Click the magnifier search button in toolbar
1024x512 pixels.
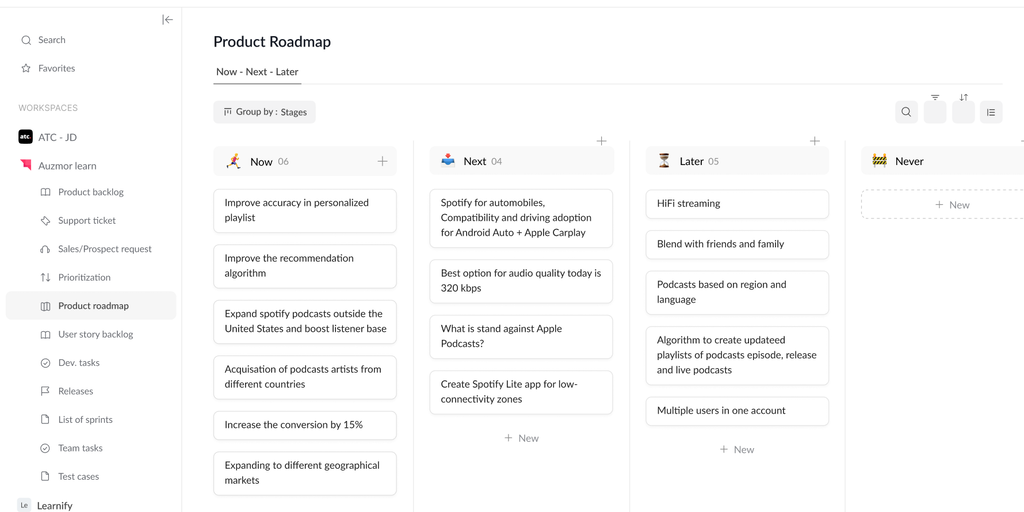tap(906, 112)
